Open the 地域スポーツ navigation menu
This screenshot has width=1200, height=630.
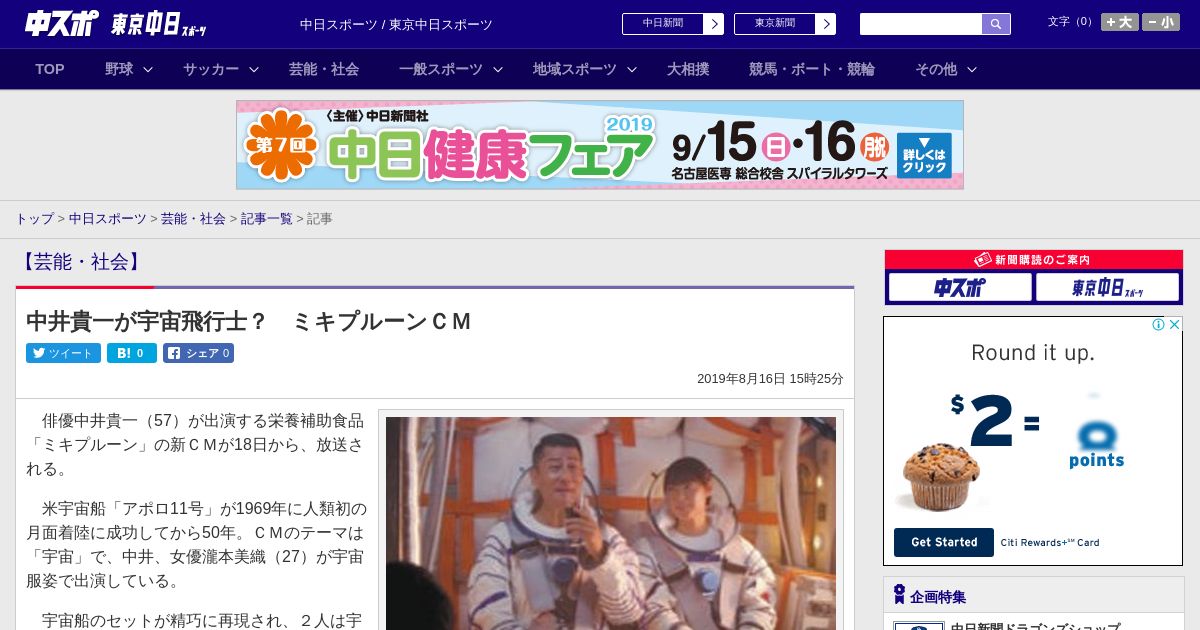(575, 69)
